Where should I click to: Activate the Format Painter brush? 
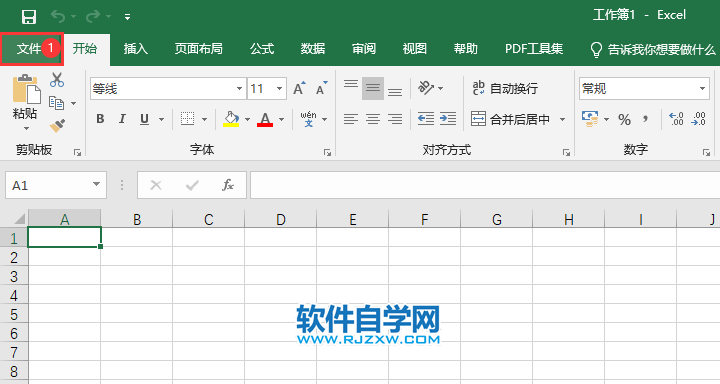(57, 125)
